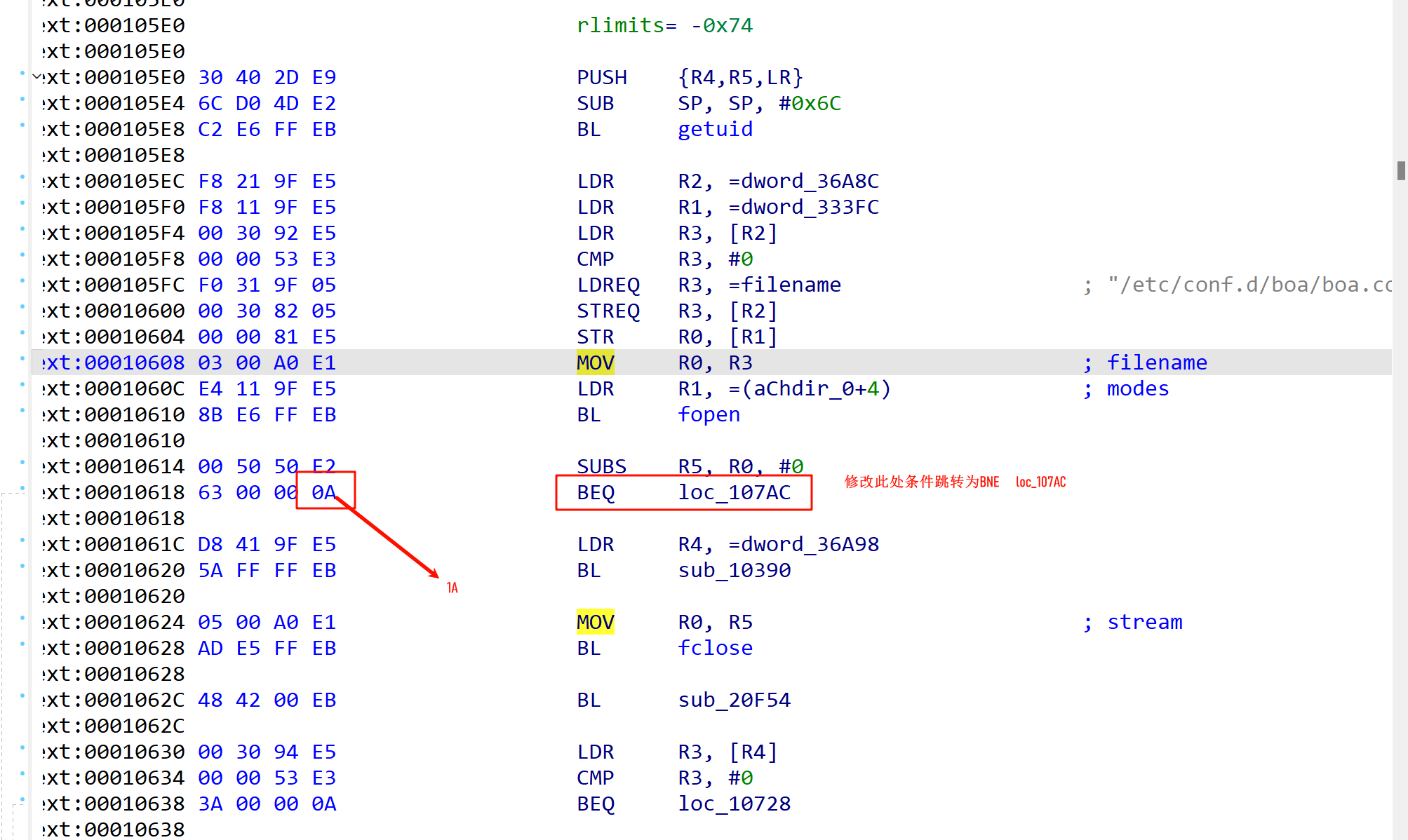The width and height of the screenshot is (1408, 840).
Task: Select the dword_36A8C data reference
Action: [x=810, y=182]
